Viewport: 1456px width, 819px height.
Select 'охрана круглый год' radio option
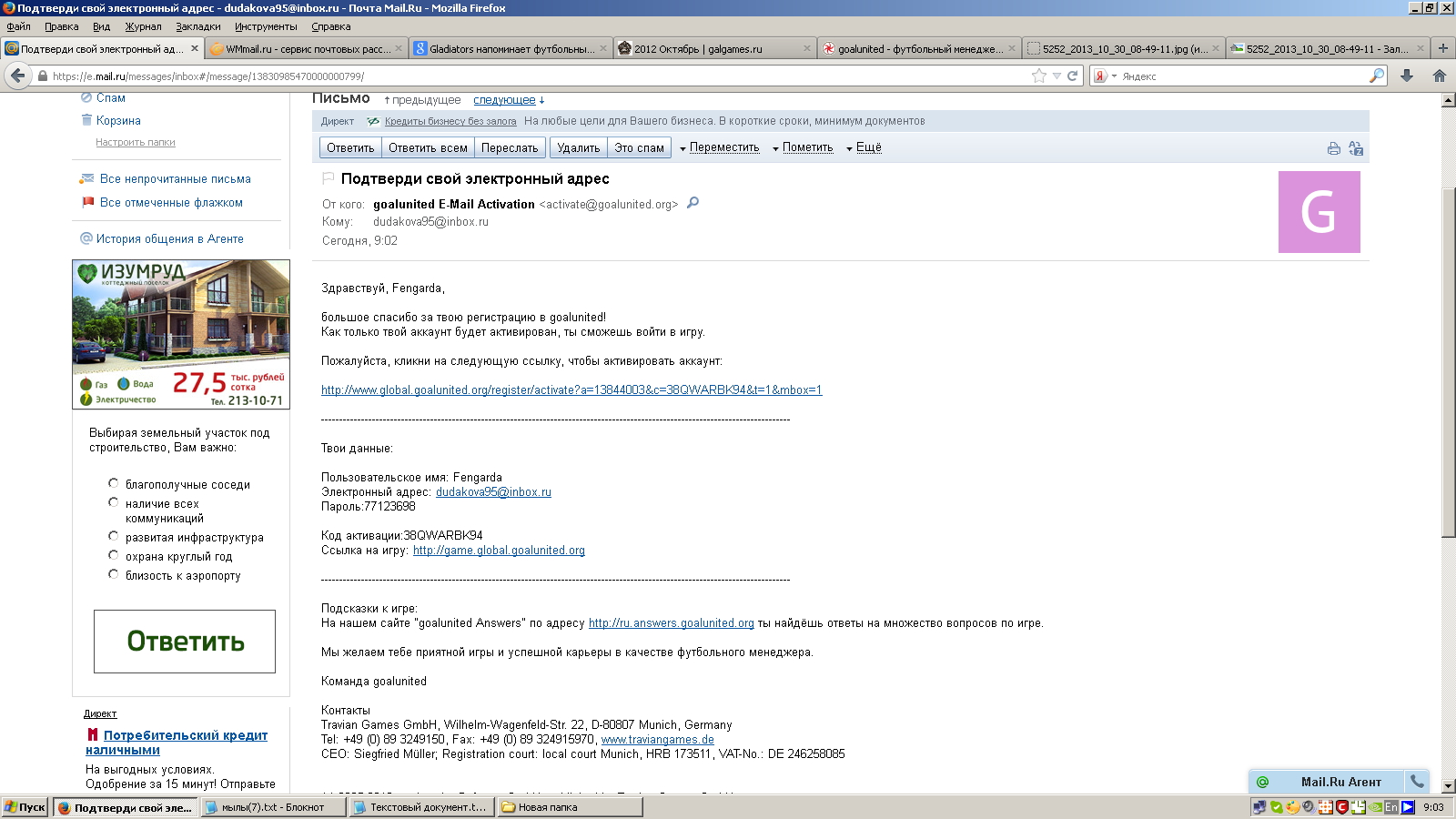coord(114,555)
